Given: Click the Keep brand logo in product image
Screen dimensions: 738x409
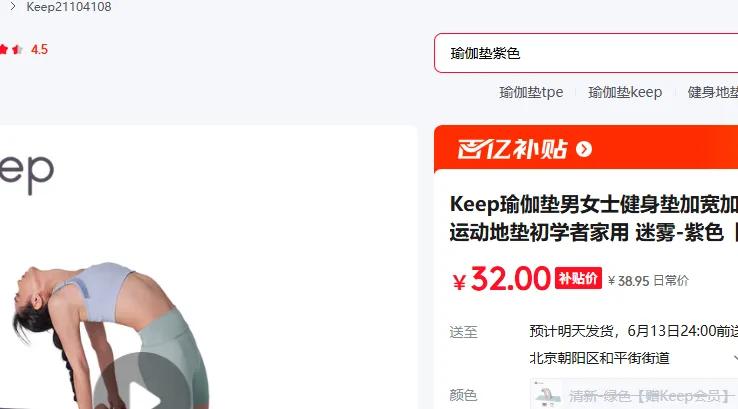Looking at the screenshot, I should tap(27, 174).
